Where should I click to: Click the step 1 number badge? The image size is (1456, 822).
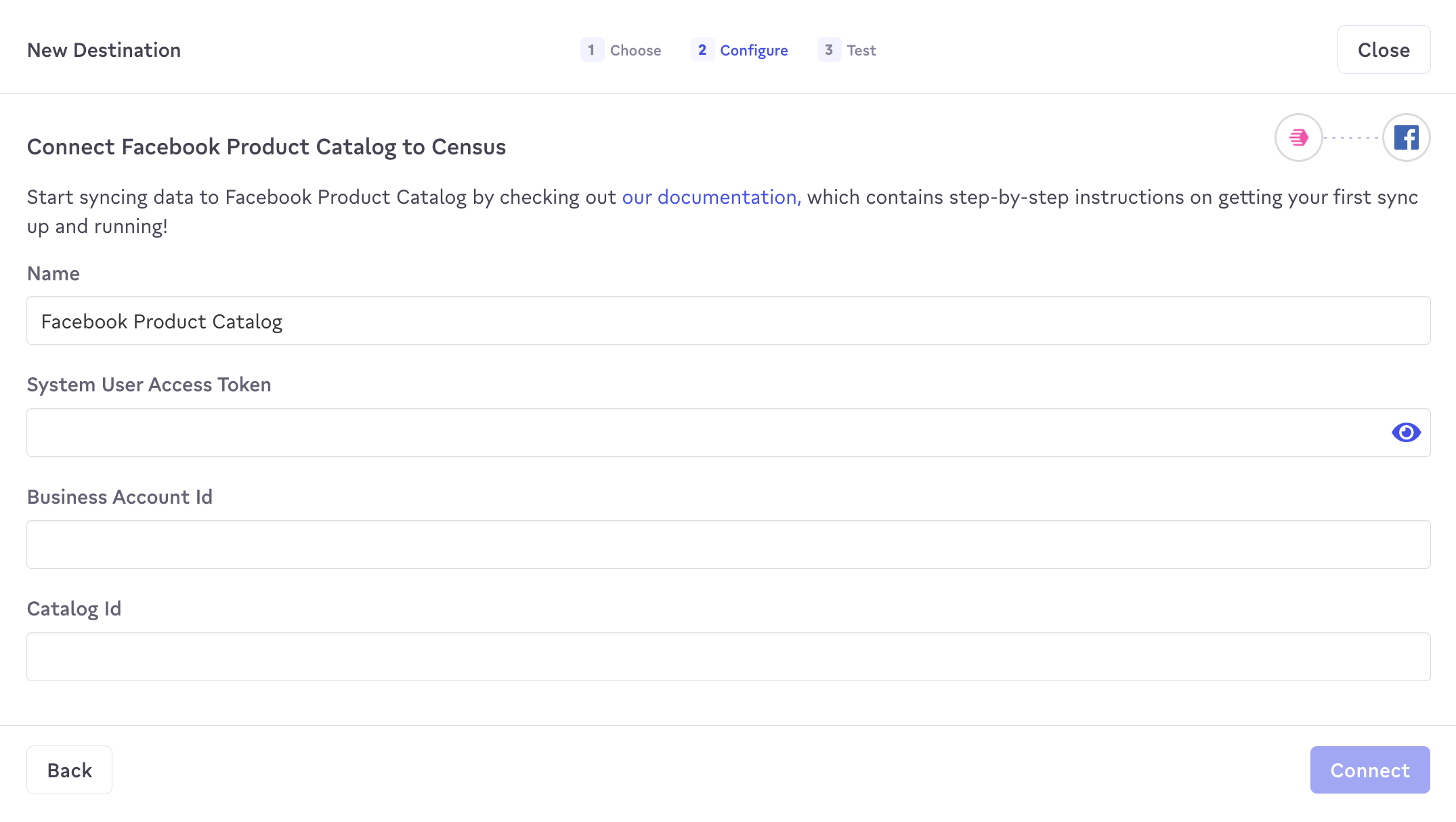click(x=591, y=50)
